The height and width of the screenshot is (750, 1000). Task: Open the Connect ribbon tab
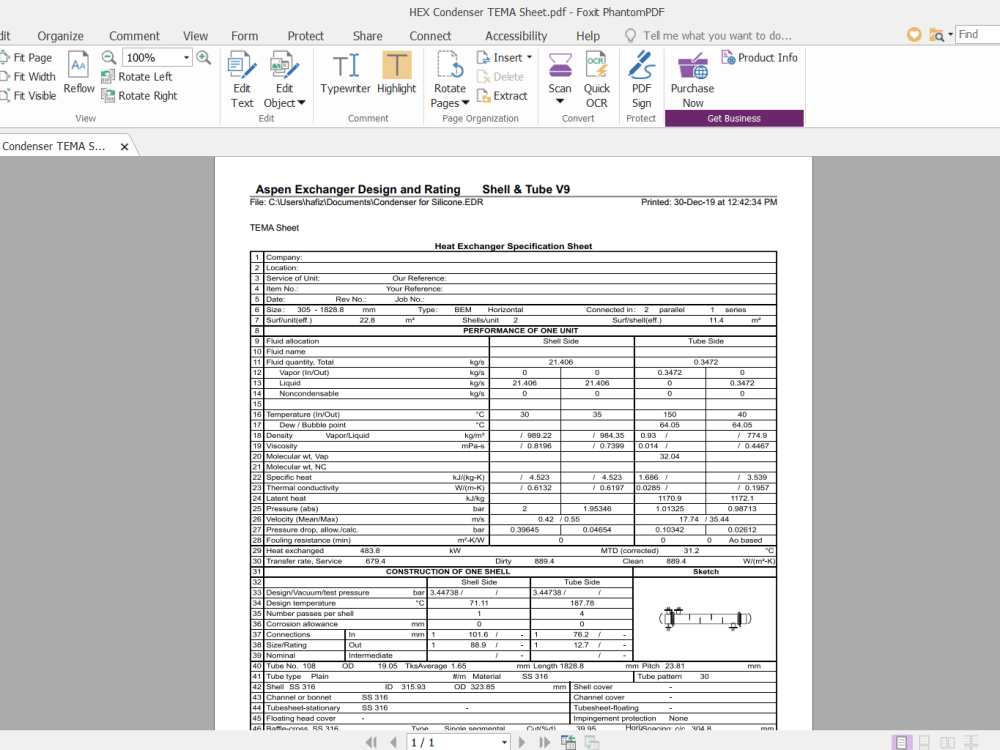[430, 36]
